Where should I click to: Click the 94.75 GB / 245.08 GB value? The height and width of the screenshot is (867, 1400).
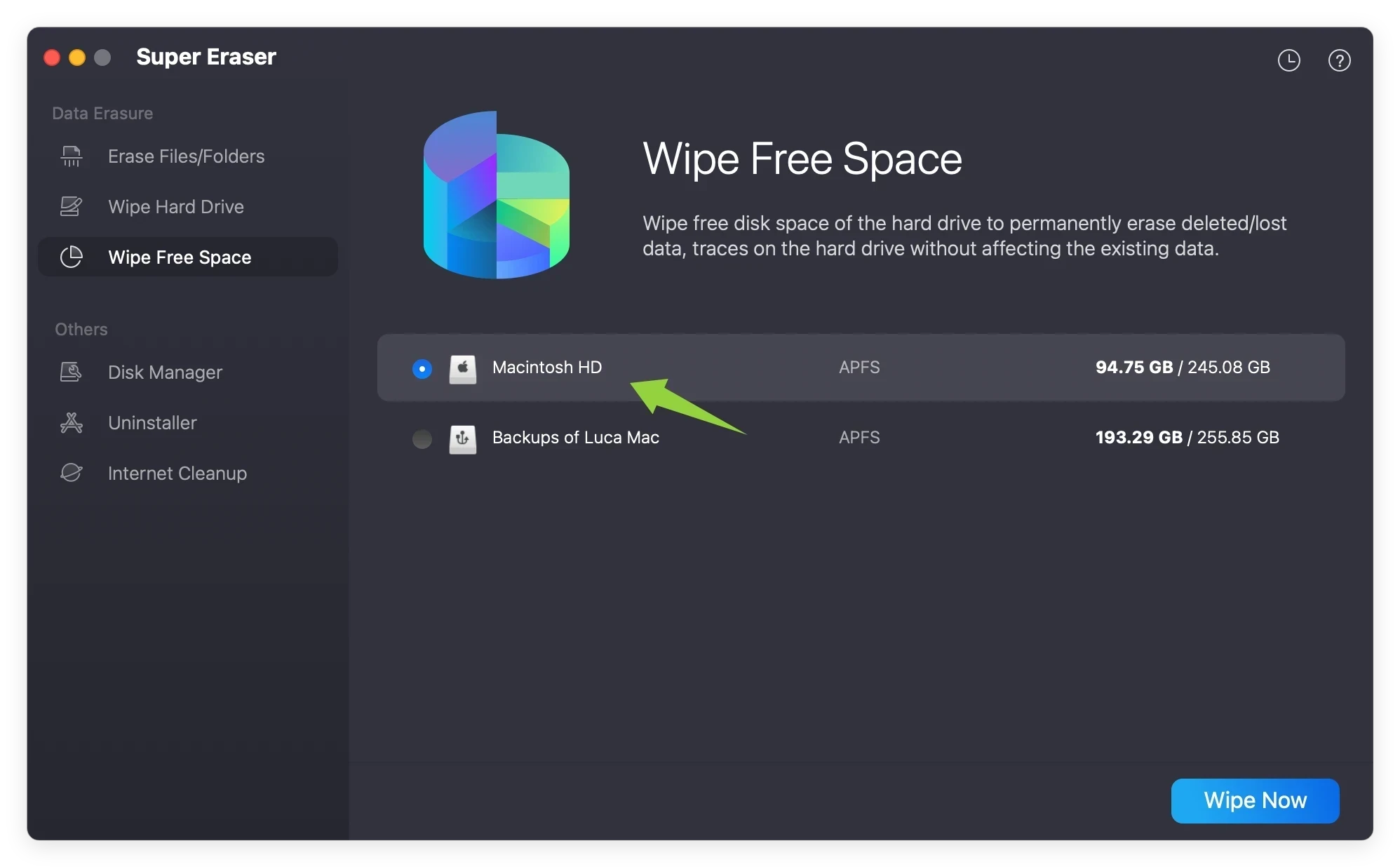pyautogui.click(x=1183, y=367)
